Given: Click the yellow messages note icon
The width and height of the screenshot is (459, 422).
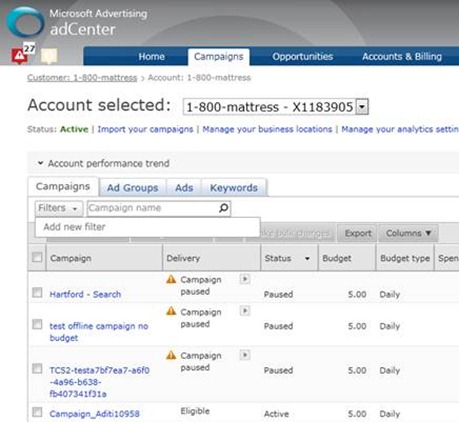Looking at the screenshot, I should 49,56.
